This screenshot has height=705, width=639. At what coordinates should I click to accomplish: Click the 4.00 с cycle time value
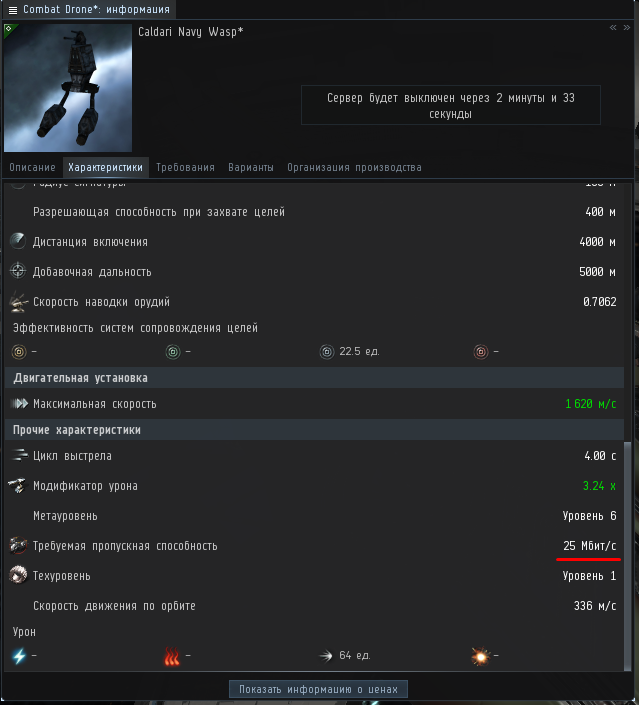click(600, 455)
